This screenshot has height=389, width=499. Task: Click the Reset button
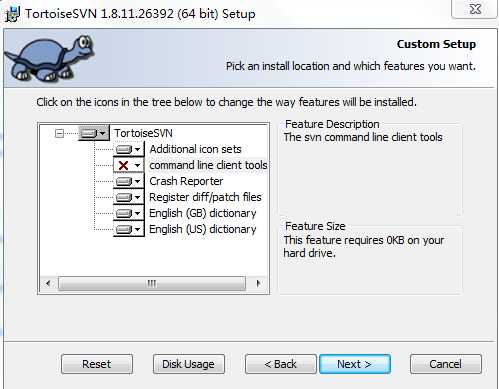click(97, 364)
